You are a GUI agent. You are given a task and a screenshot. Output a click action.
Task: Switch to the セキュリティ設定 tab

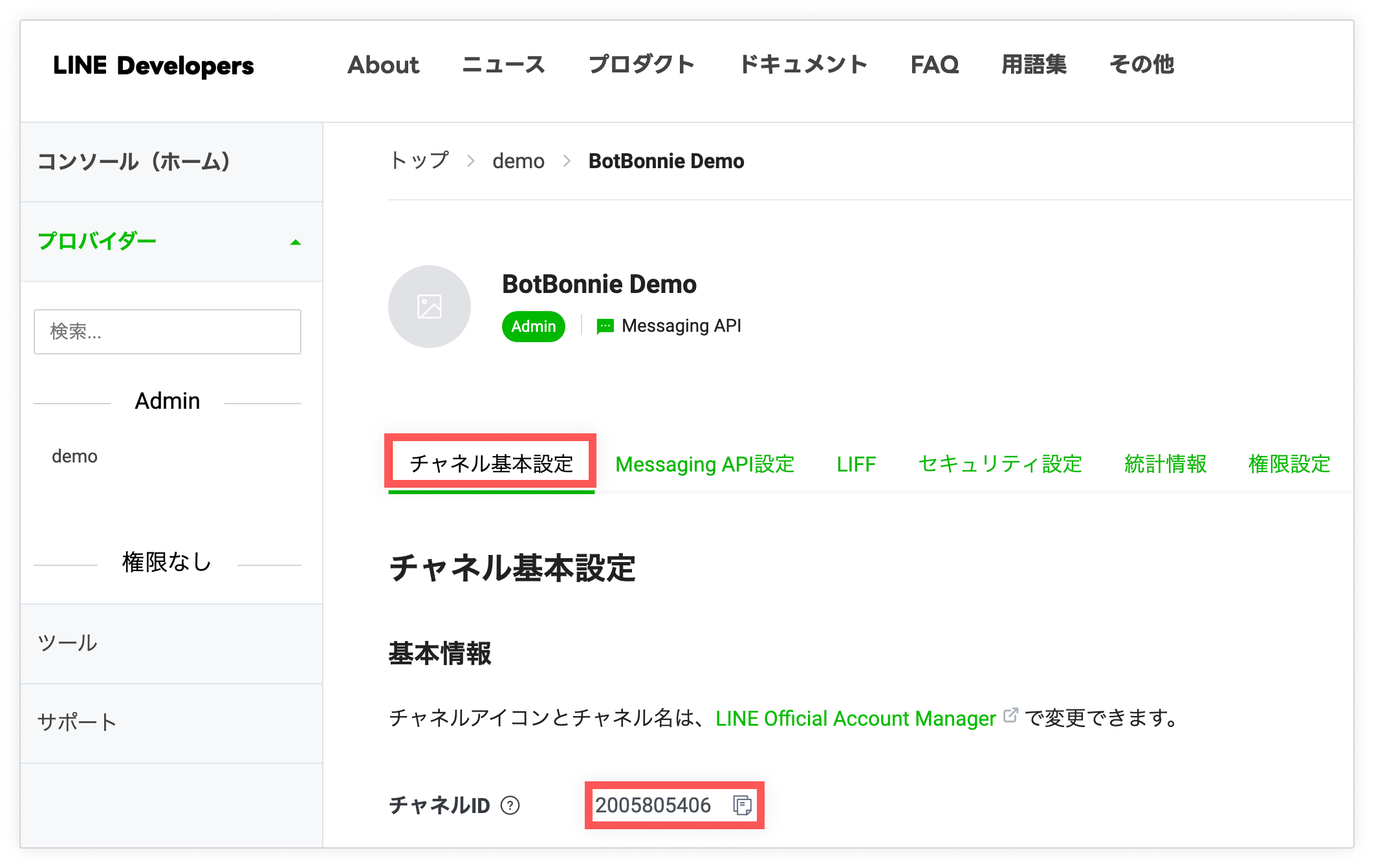pyautogui.click(x=999, y=464)
